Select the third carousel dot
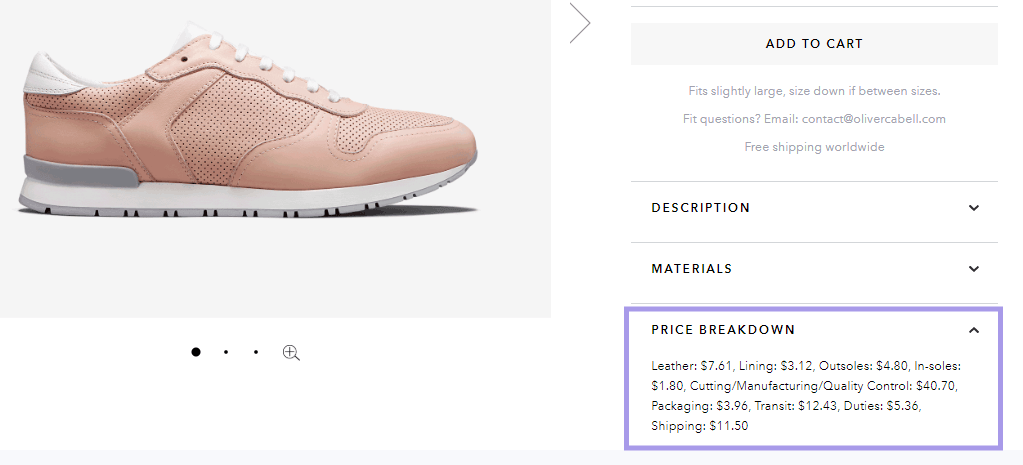 256,352
